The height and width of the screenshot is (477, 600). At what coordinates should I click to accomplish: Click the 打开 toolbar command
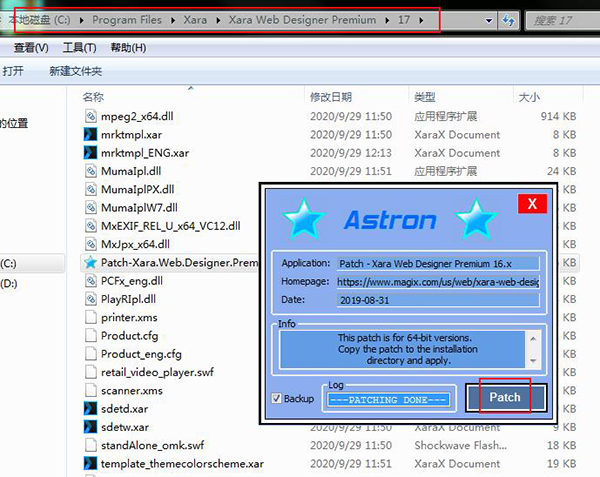(x=13, y=71)
